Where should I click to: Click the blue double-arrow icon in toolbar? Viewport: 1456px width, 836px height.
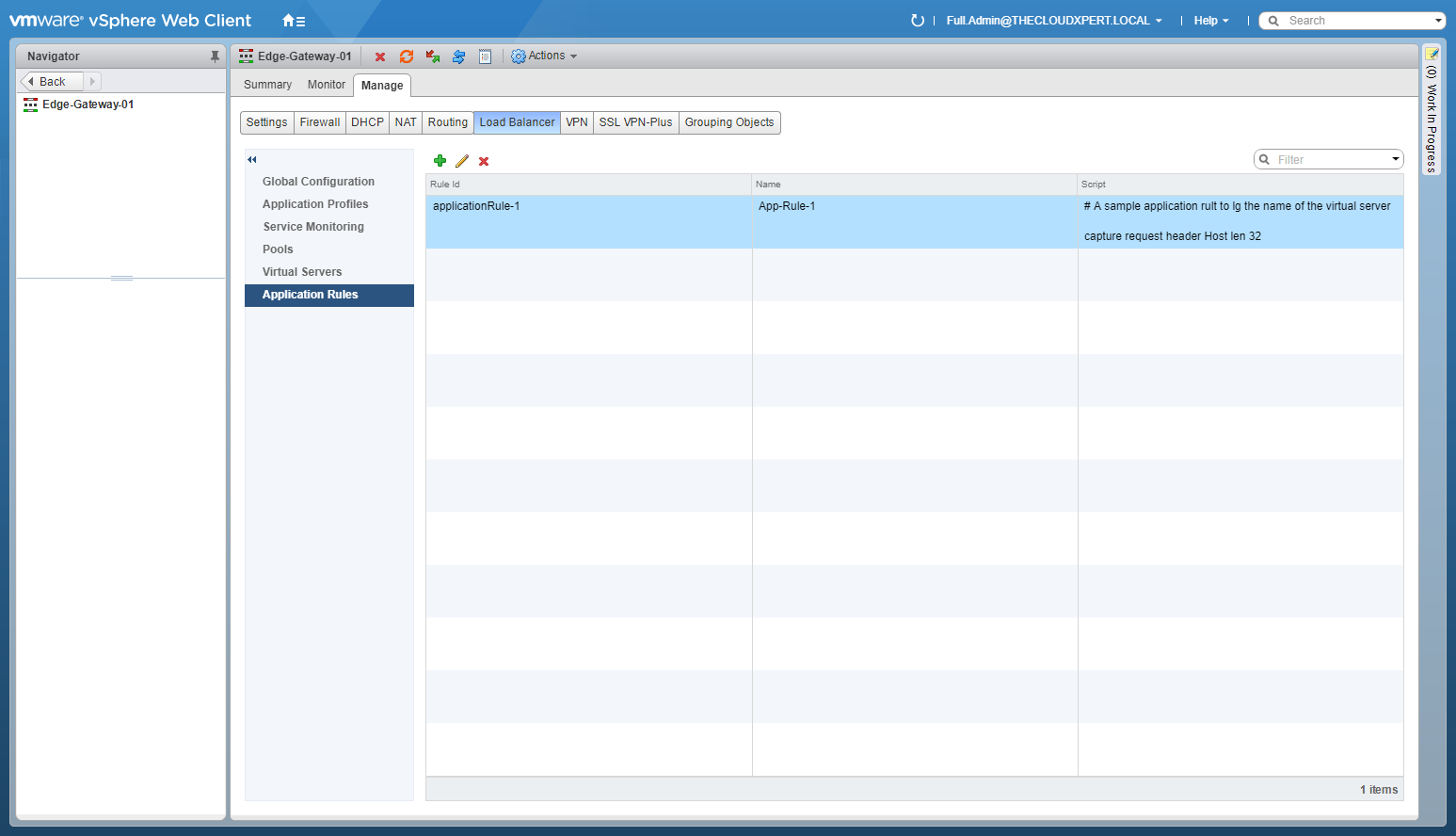tap(459, 56)
